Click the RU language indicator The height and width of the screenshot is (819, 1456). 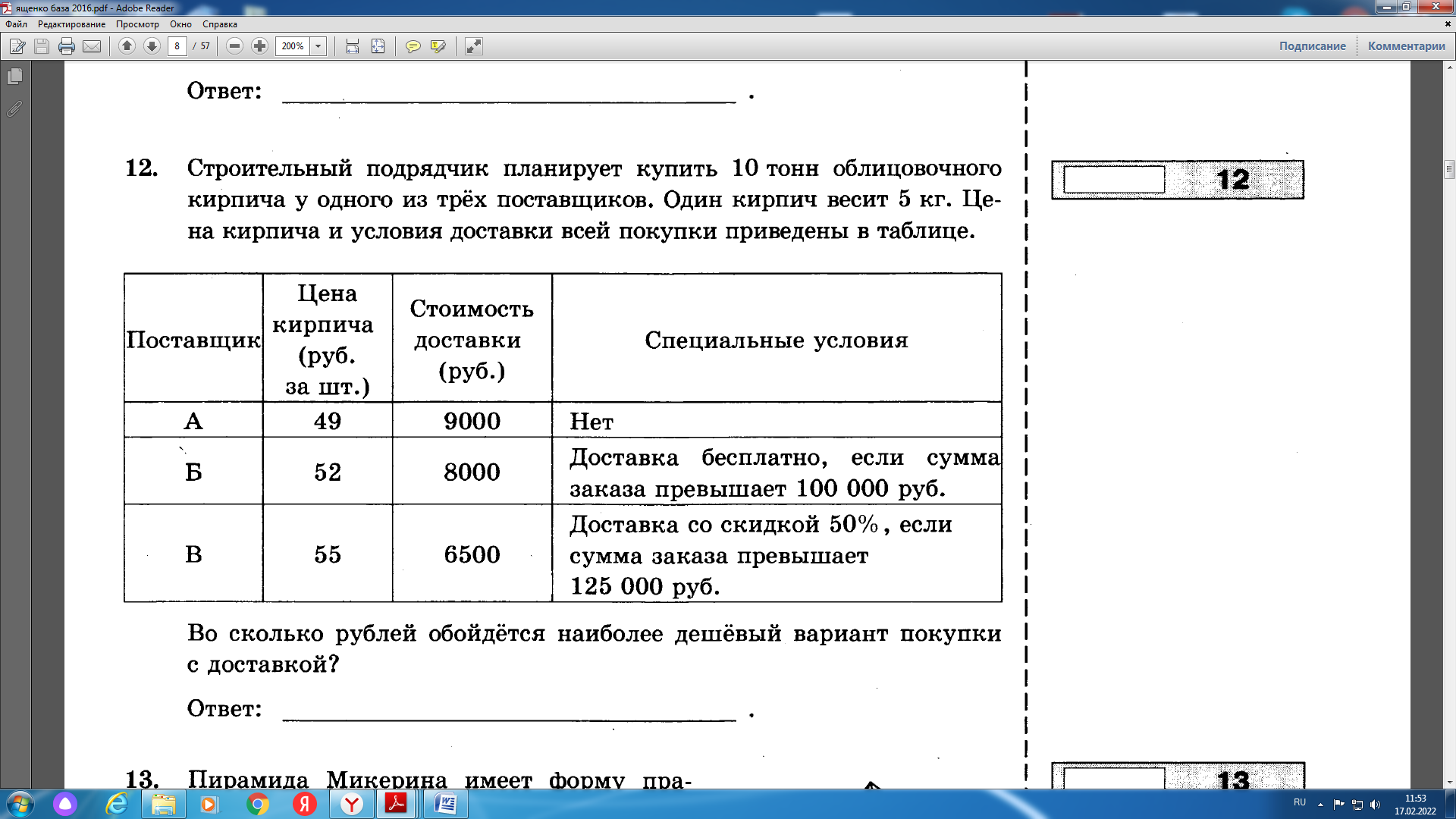(x=1300, y=802)
